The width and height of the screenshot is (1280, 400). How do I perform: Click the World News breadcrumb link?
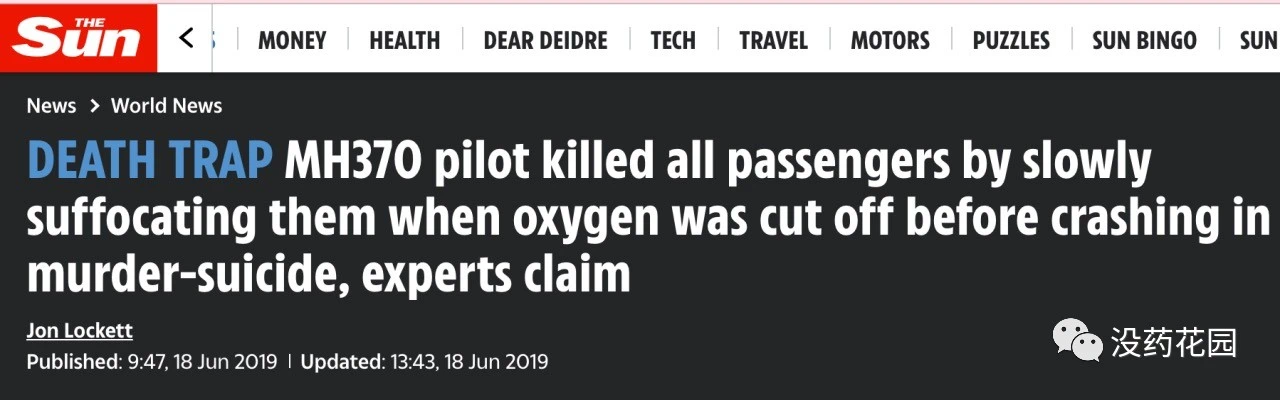pos(166,106)
